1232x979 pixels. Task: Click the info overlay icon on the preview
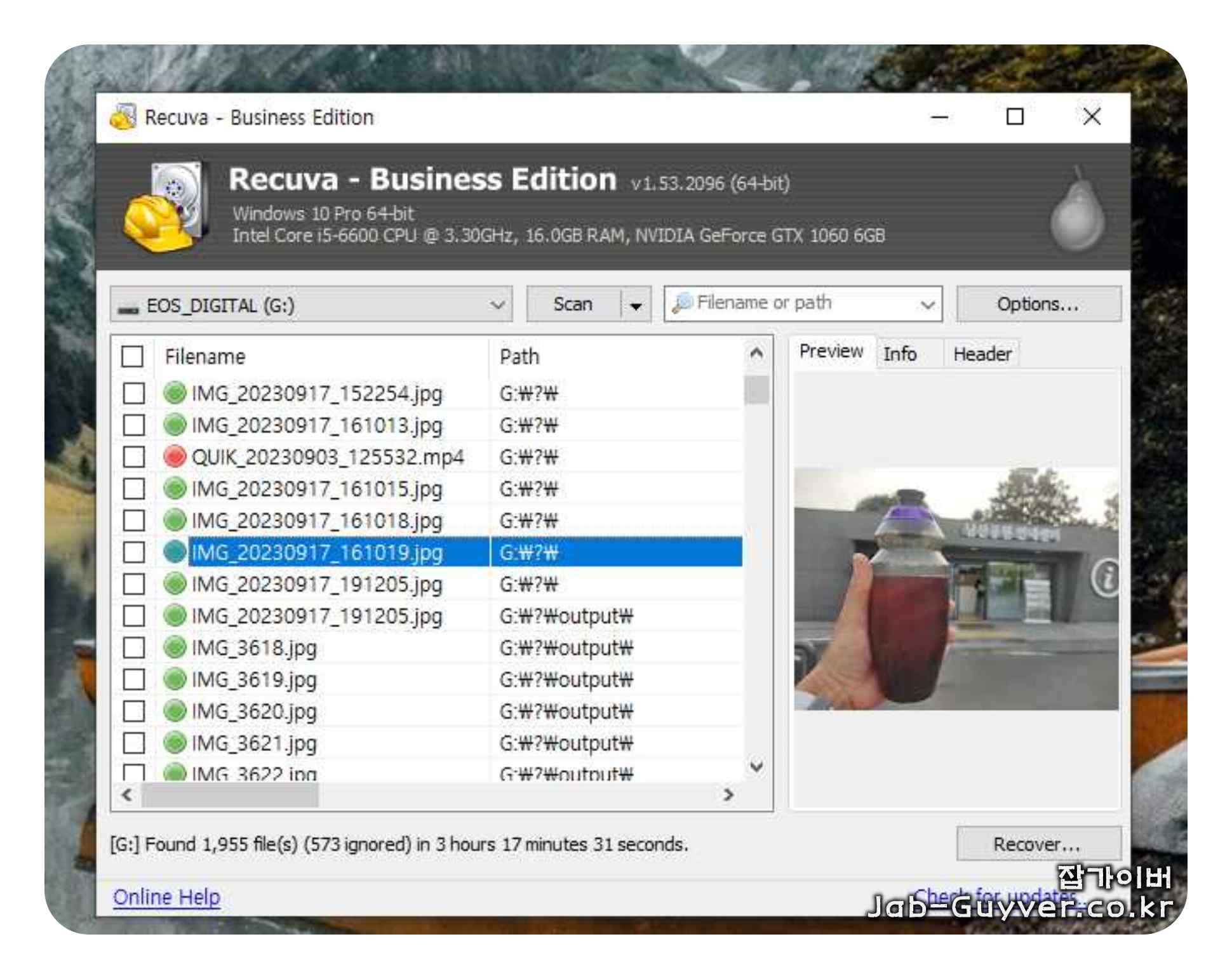(x=1106, y=578)
